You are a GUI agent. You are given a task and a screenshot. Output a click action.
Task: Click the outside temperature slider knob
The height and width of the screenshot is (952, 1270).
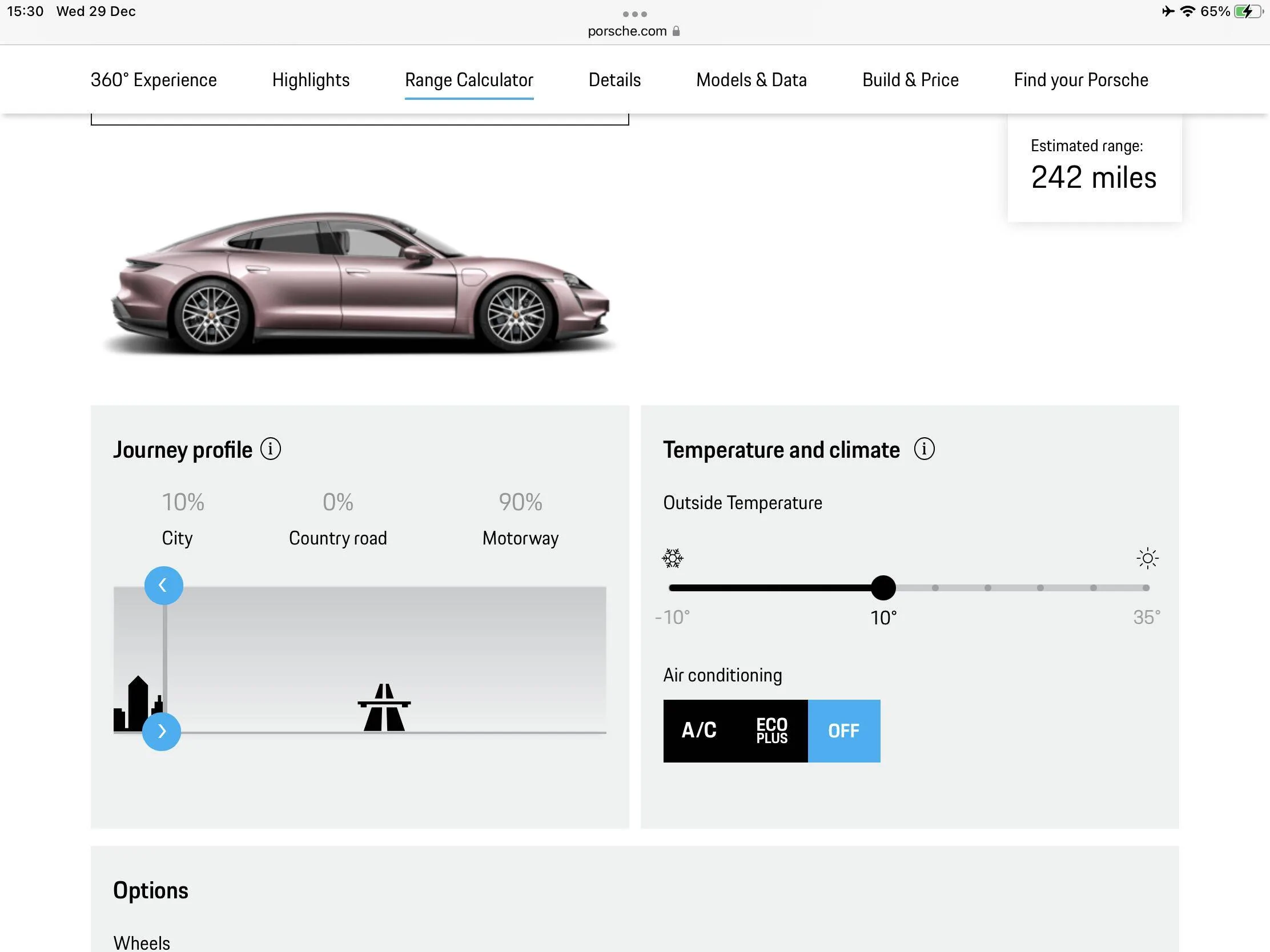point(882,588)
